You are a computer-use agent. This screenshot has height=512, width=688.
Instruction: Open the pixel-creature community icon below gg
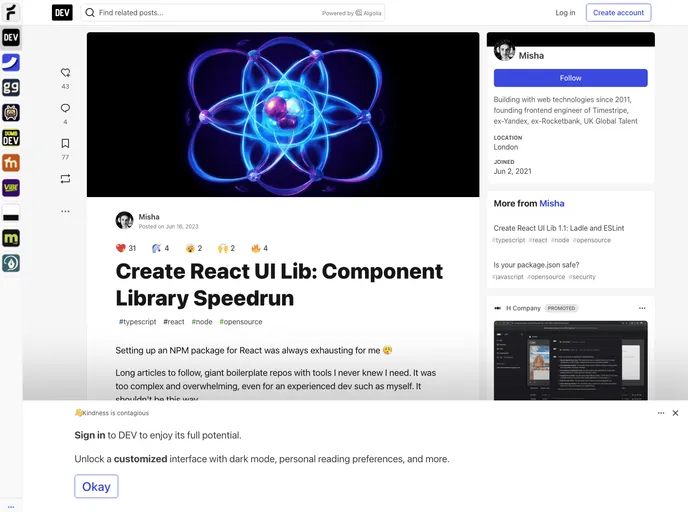pos(11,113)
